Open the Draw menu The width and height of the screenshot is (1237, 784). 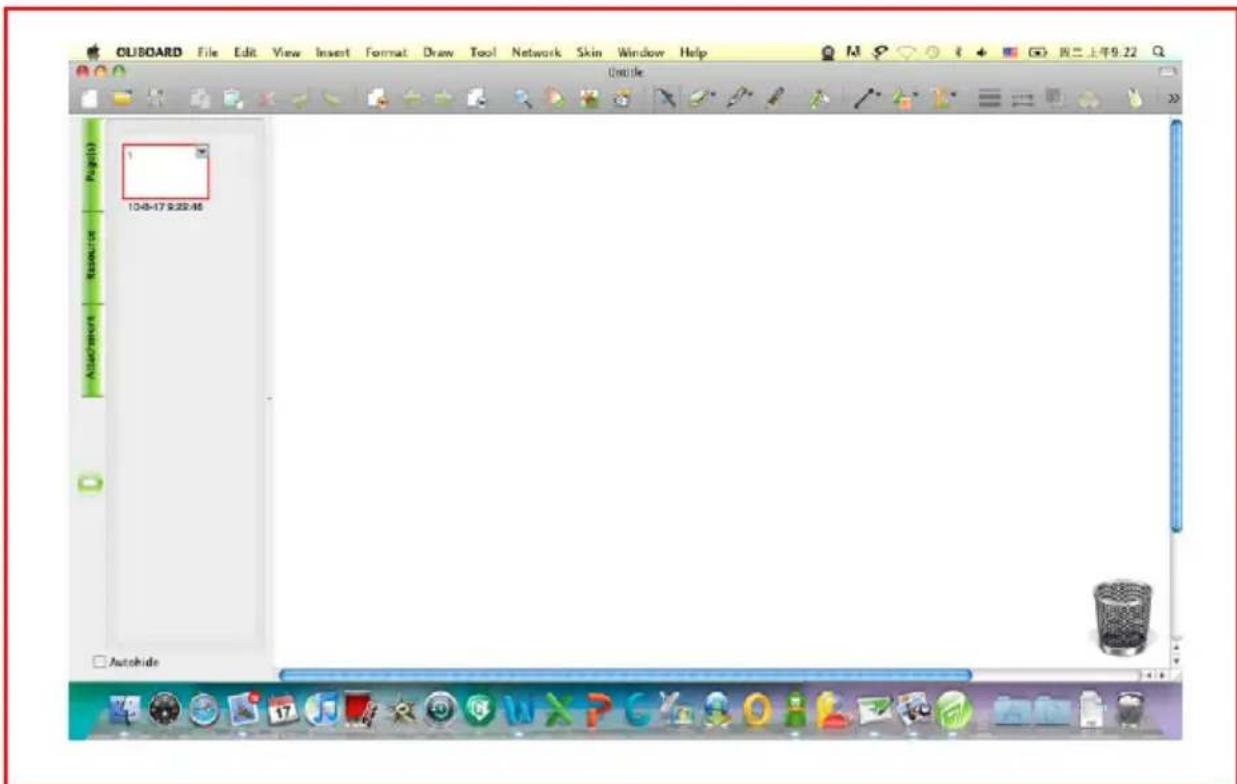click(438, 52)
